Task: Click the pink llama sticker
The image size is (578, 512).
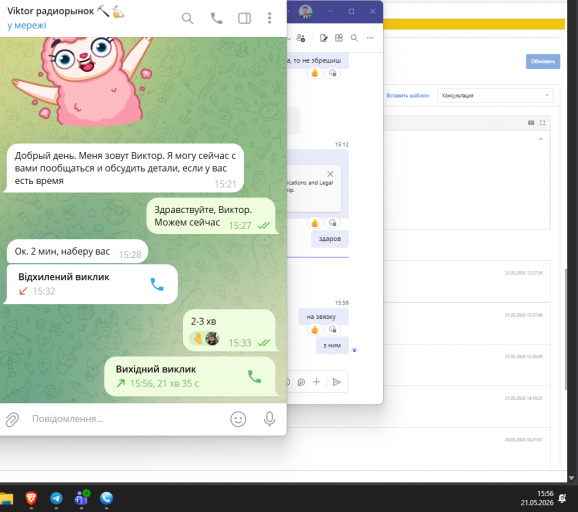Action: (84, 81)
